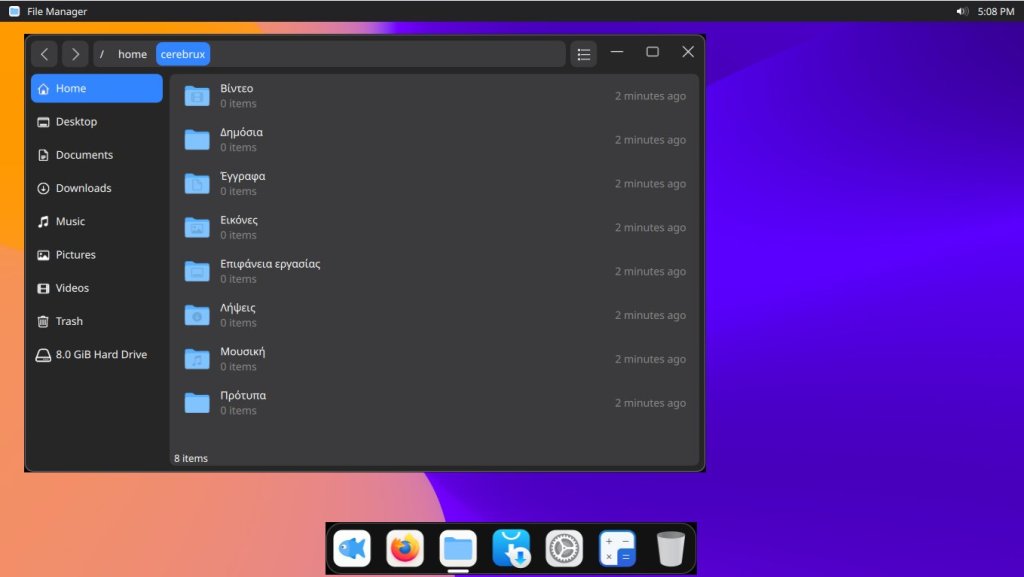Open the Trash bin in the dock

tap(670, 548)
